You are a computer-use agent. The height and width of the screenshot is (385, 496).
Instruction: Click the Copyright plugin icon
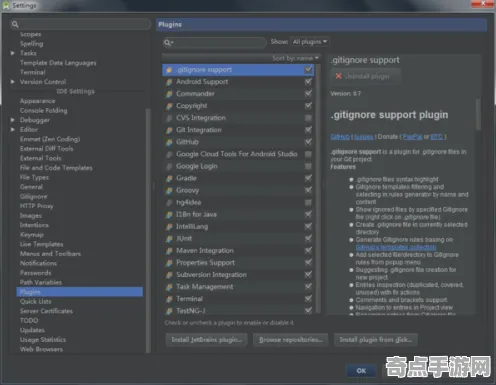point(169,106)
